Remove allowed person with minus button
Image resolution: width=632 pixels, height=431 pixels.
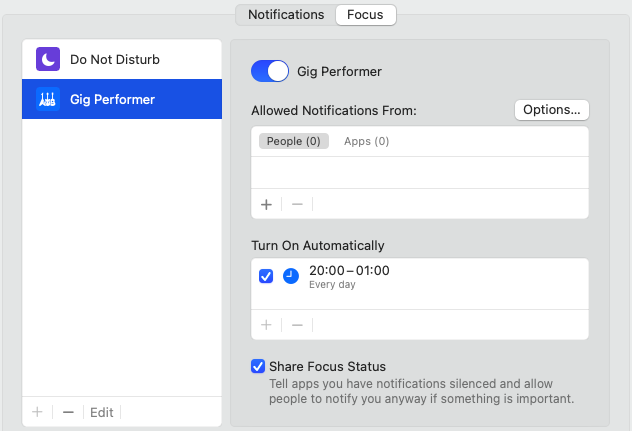(297, 204)
